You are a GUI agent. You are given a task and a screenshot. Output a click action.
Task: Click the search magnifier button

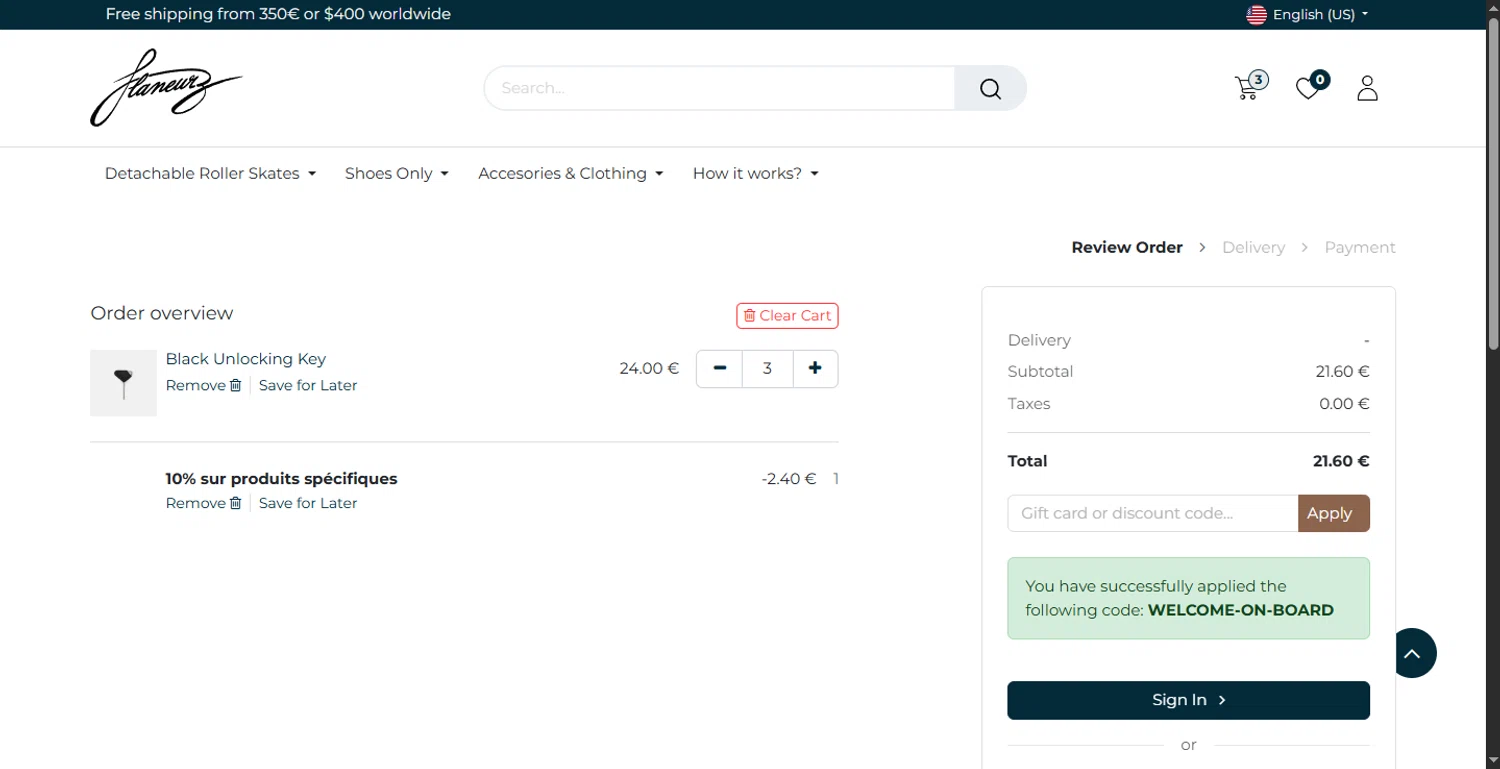click(x=990, y=88)
